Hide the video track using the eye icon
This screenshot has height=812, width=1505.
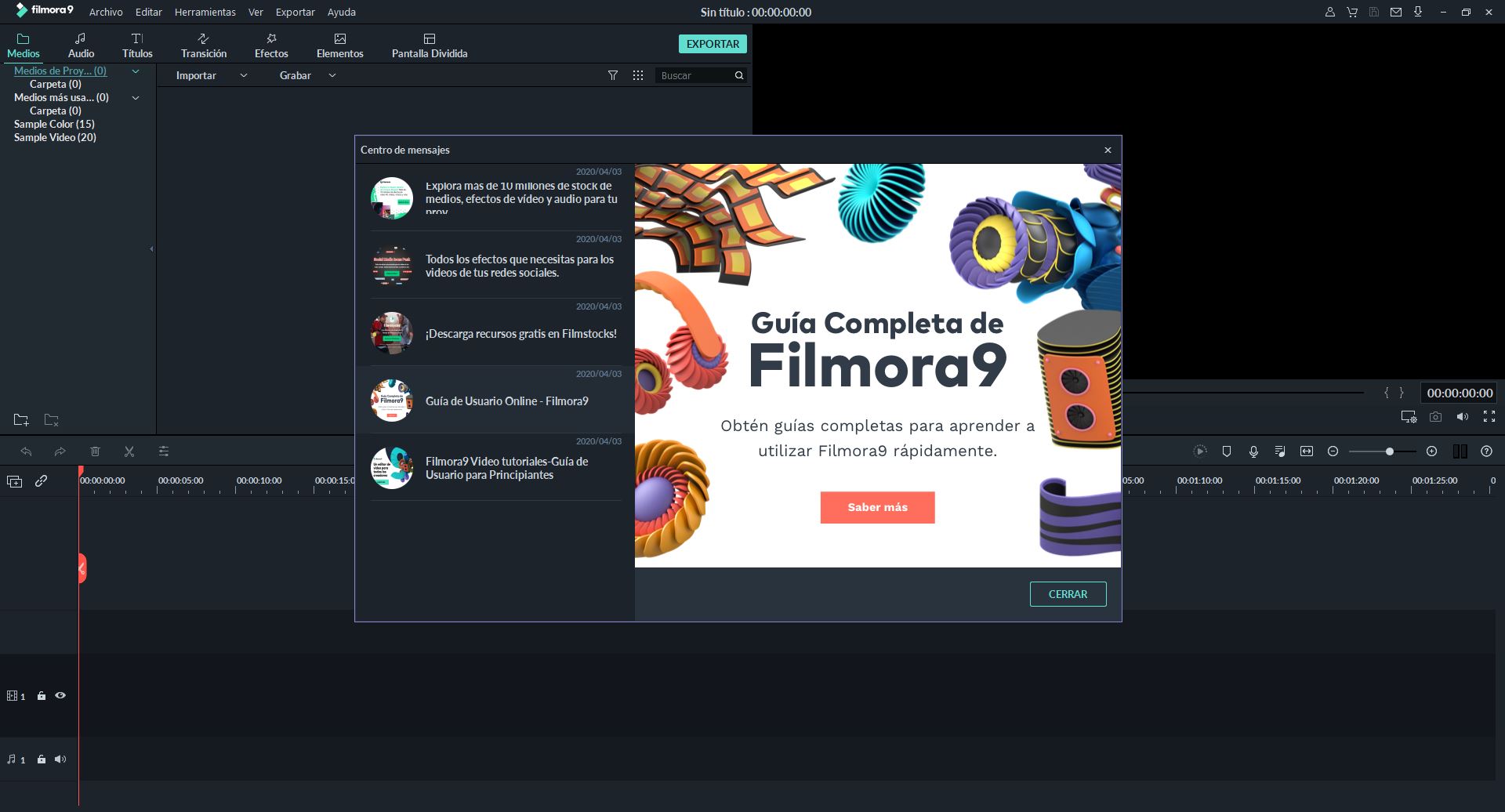tap(60, 695)
